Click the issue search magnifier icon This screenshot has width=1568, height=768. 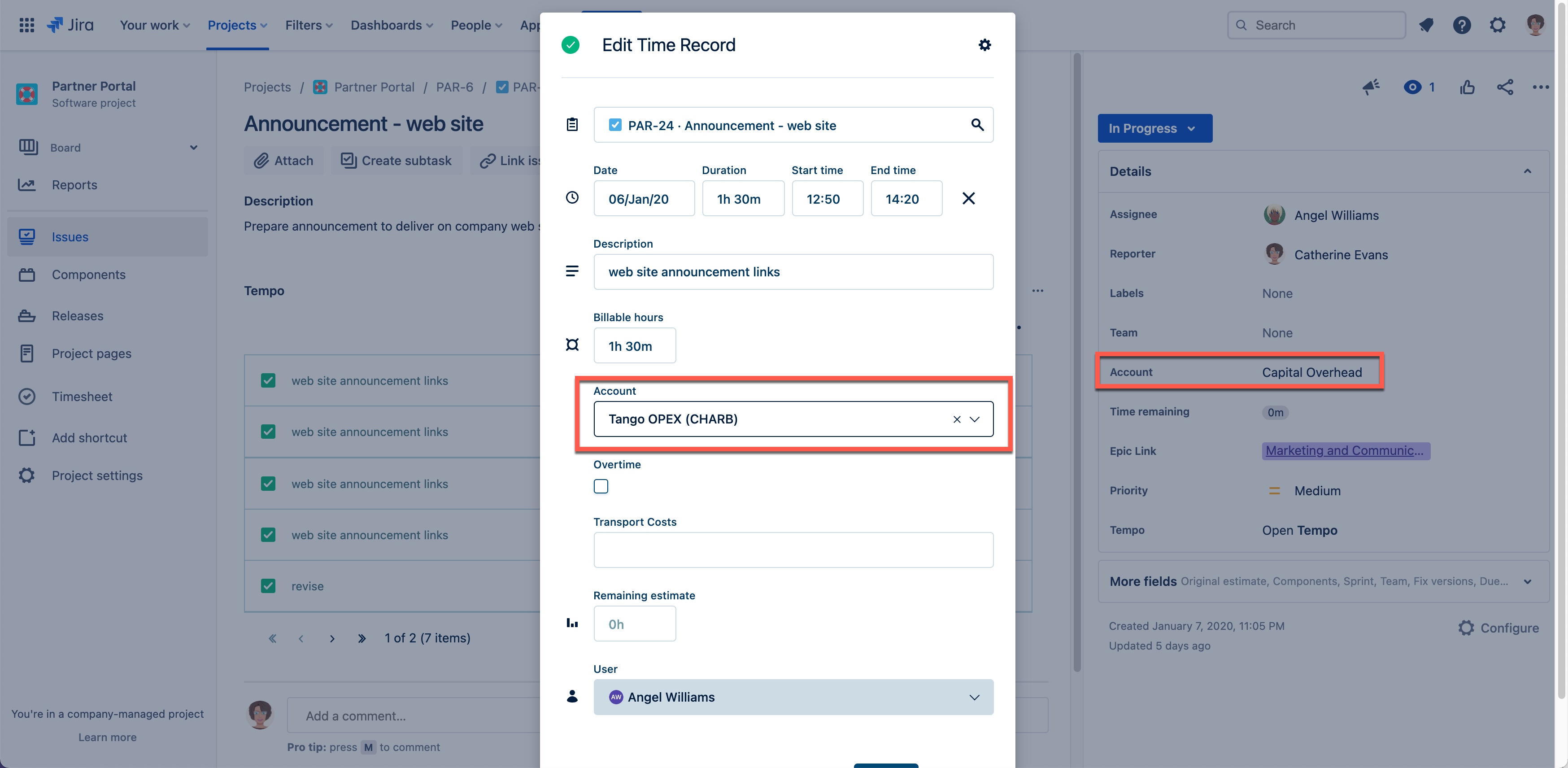(x=977, y=125)
